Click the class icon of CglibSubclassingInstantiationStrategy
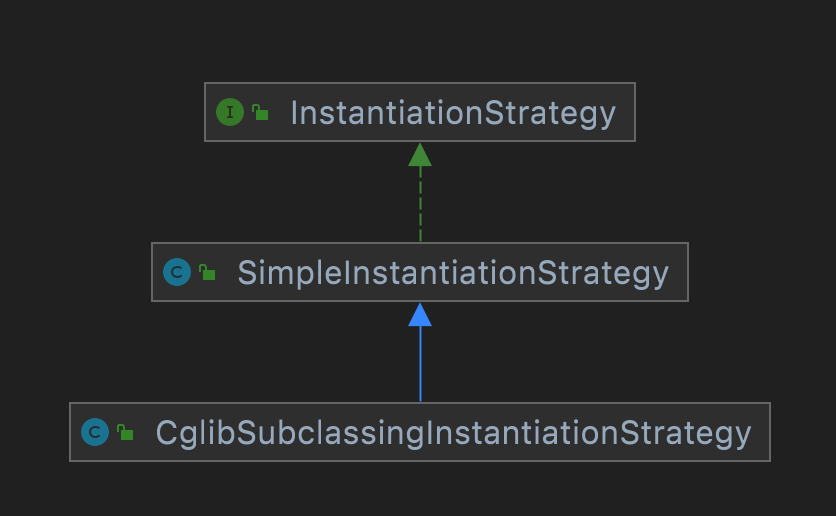This screenshot has height=516, width=836. pos(95,432)
